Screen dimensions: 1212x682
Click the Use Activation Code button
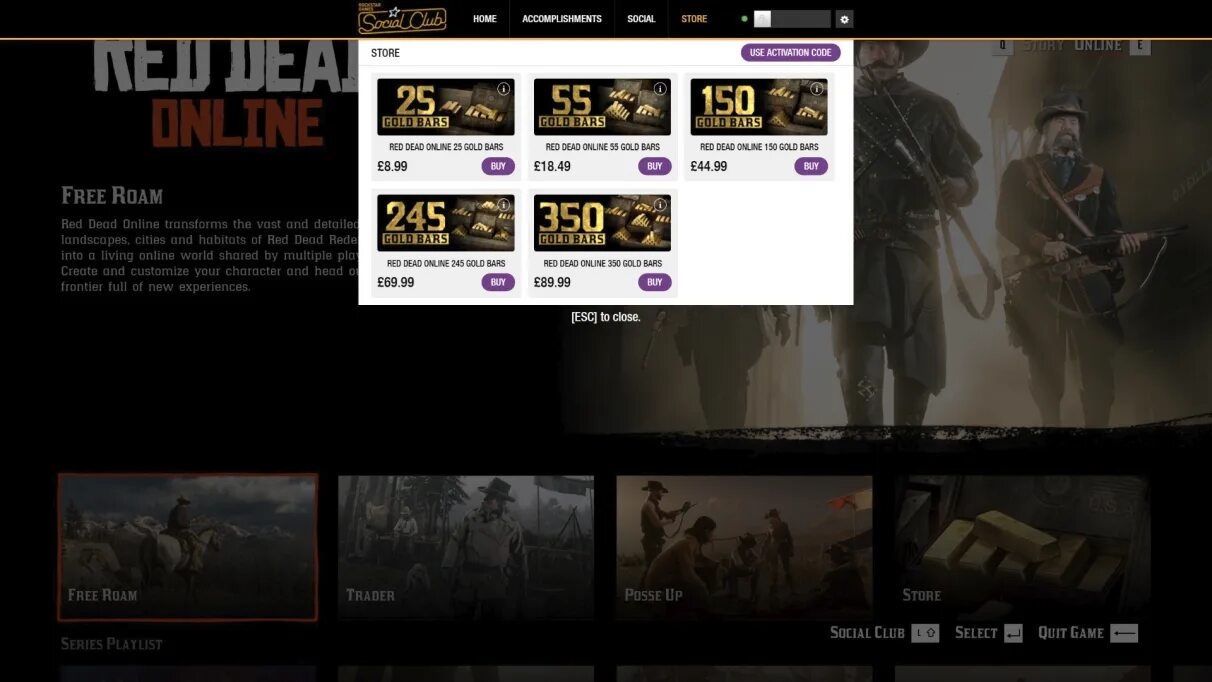pos(791,52)
